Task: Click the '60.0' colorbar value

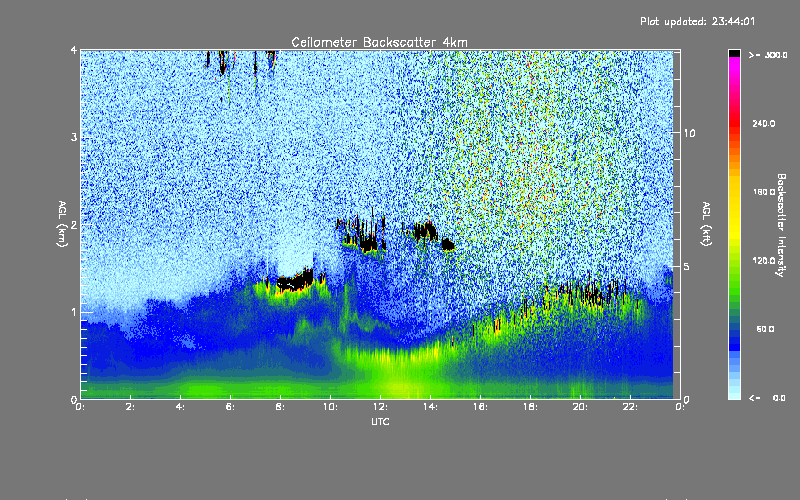Action: 765,329
